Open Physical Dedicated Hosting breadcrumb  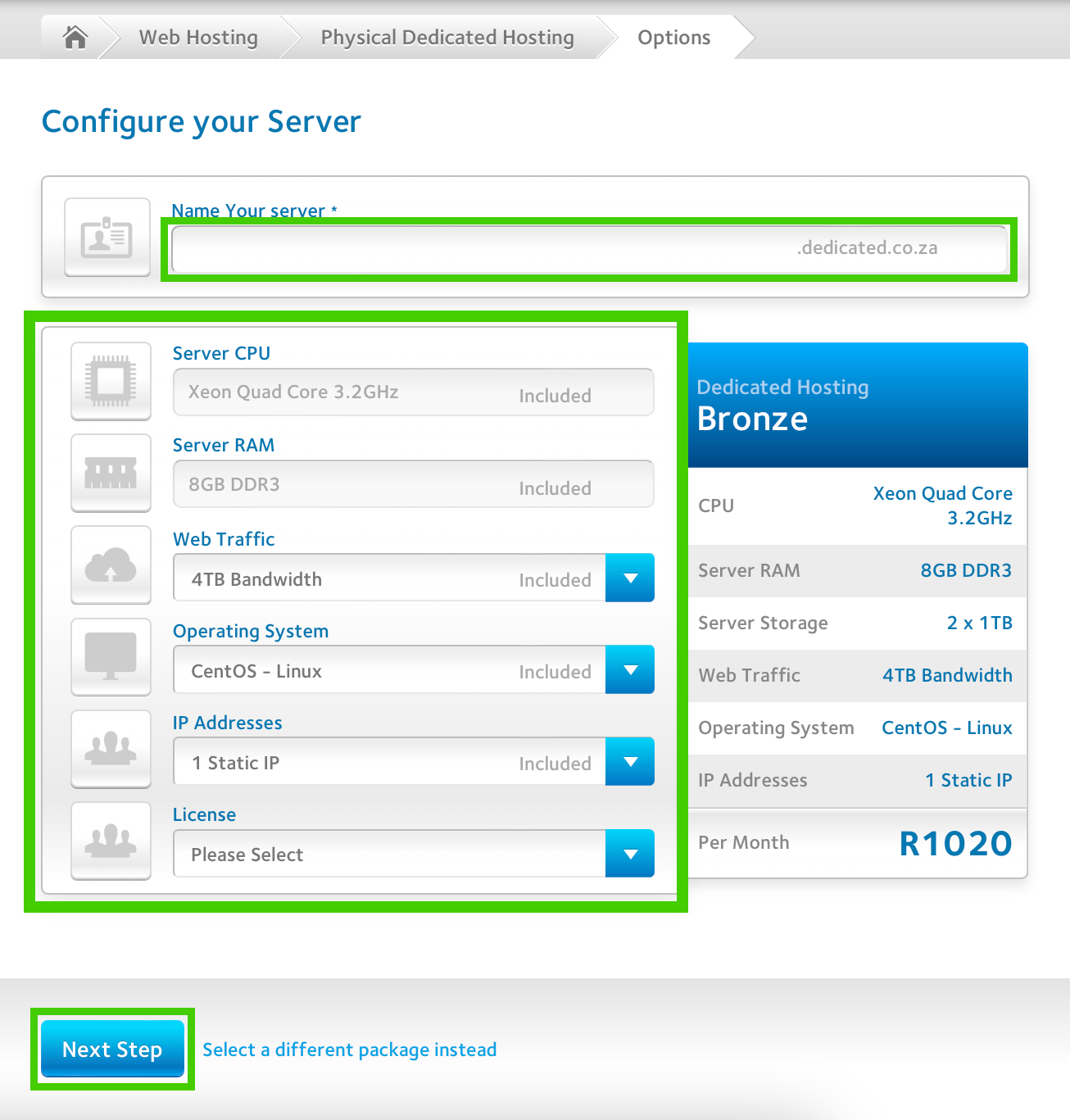coord(447,38)
